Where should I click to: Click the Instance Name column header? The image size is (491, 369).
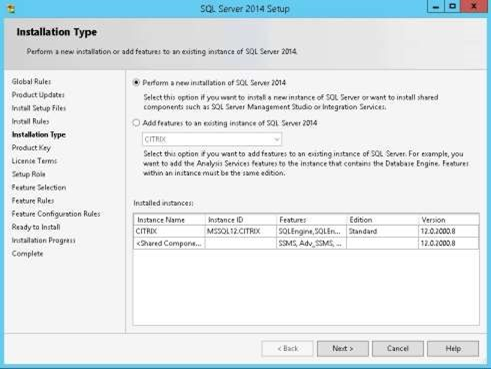tap(169, 220)
